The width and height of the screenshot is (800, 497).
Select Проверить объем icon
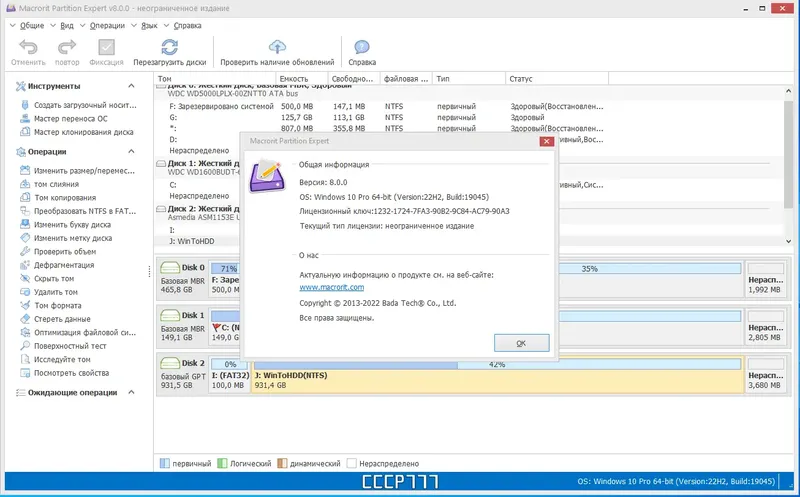(x=24, y=252)
